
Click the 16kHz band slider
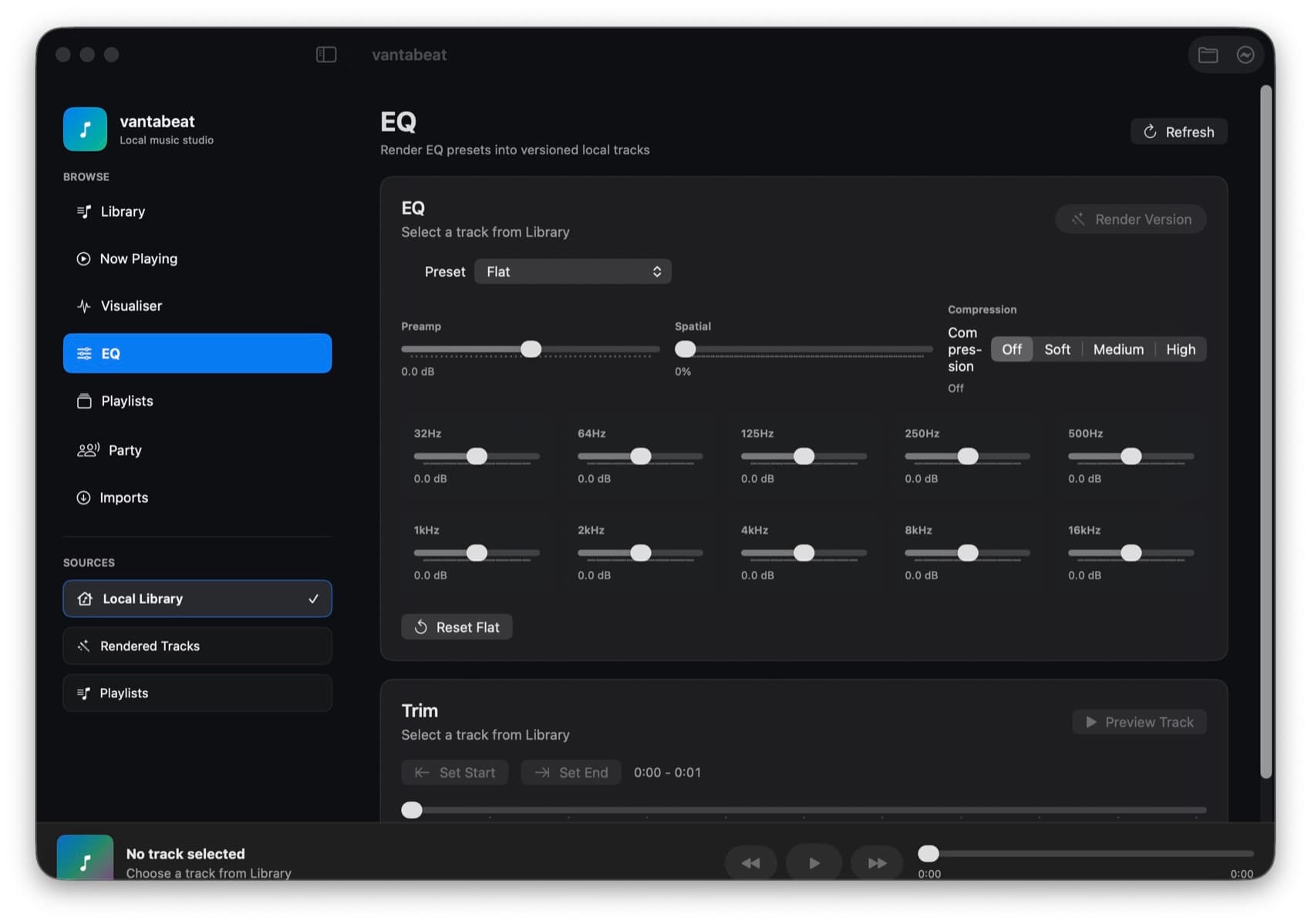click(1131, 553)
